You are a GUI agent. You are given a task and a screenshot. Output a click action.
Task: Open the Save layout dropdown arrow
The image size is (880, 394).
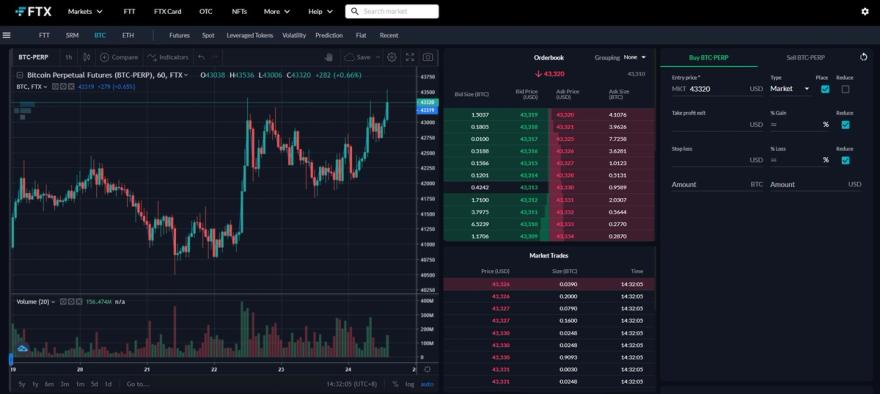[x=378, y=57]
